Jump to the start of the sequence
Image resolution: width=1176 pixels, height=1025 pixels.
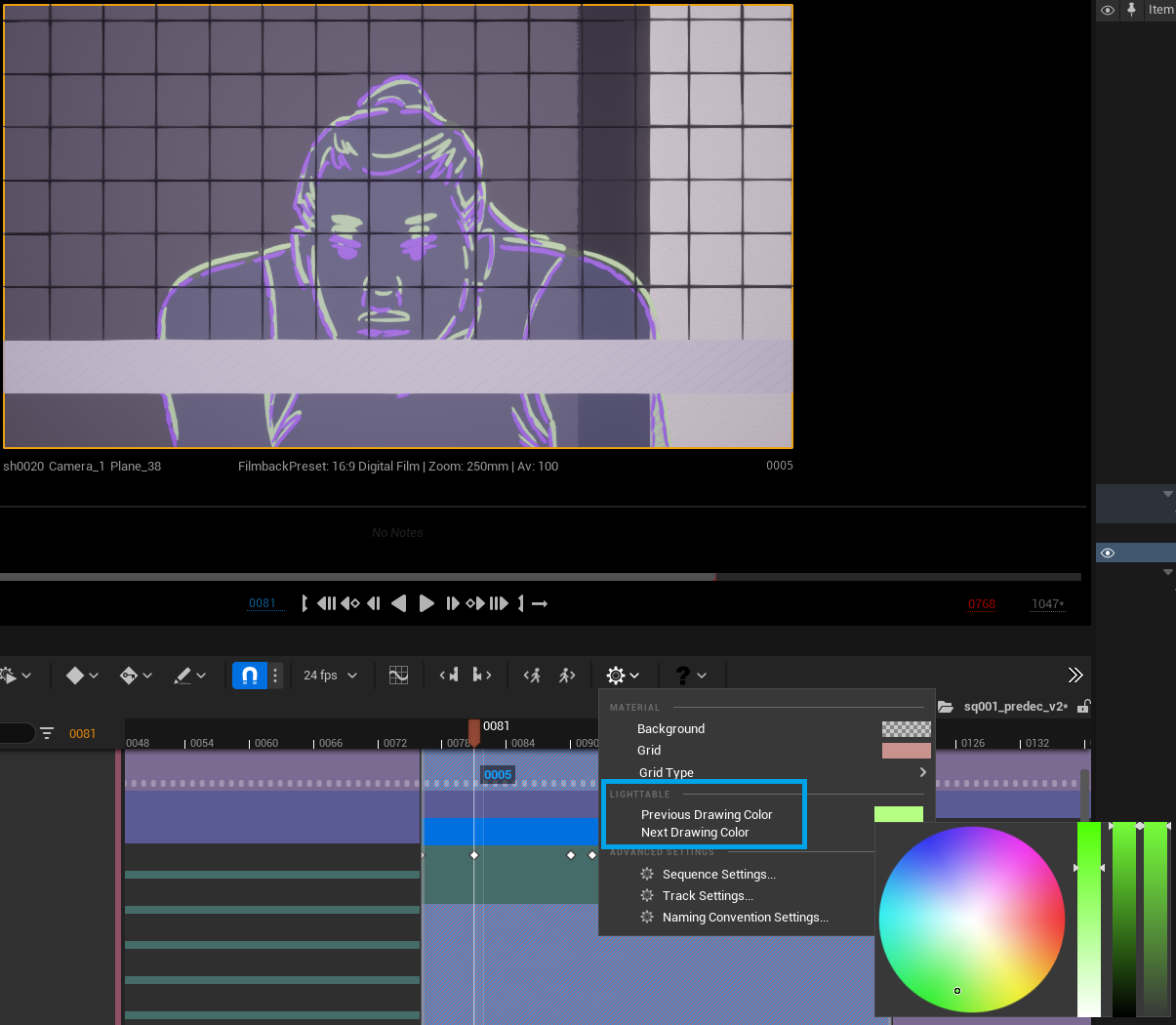tap(326, 603)
